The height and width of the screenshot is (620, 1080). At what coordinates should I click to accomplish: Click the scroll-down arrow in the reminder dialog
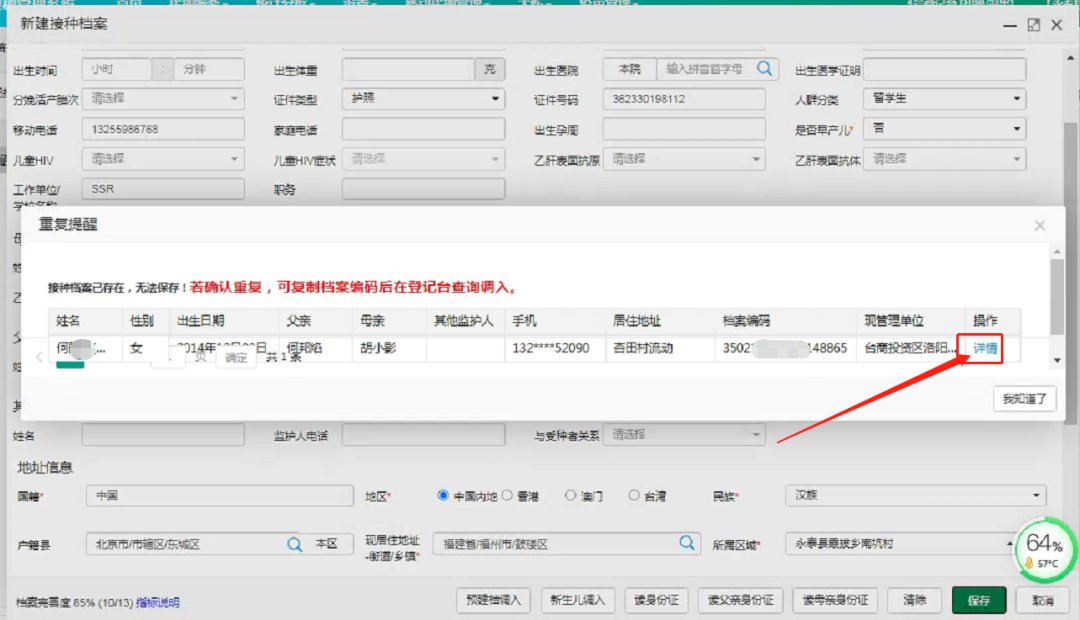pyautogui.click(x=1057, y=358)
